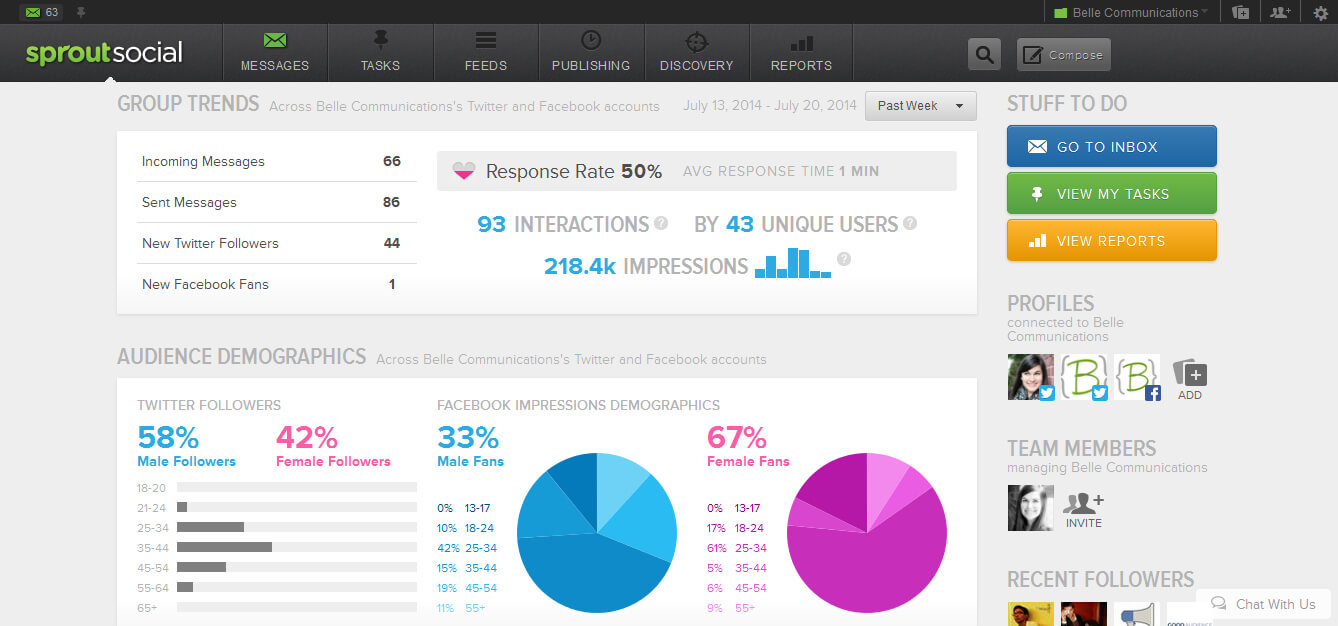Viewport: 1338px width, 626px height.
Task: Navigate to the Discovery tab
Action: click(x=696, y=53)
